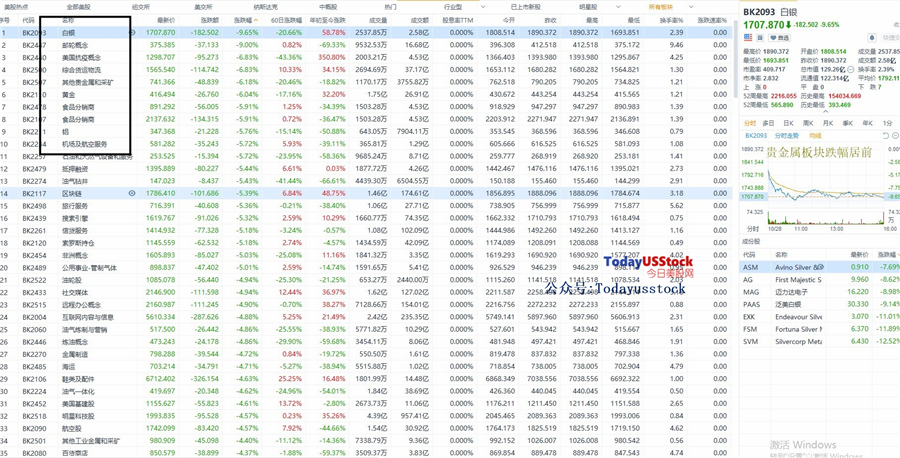Switch to the 中概股 tab
900x458 pixels.
(329, 7)
